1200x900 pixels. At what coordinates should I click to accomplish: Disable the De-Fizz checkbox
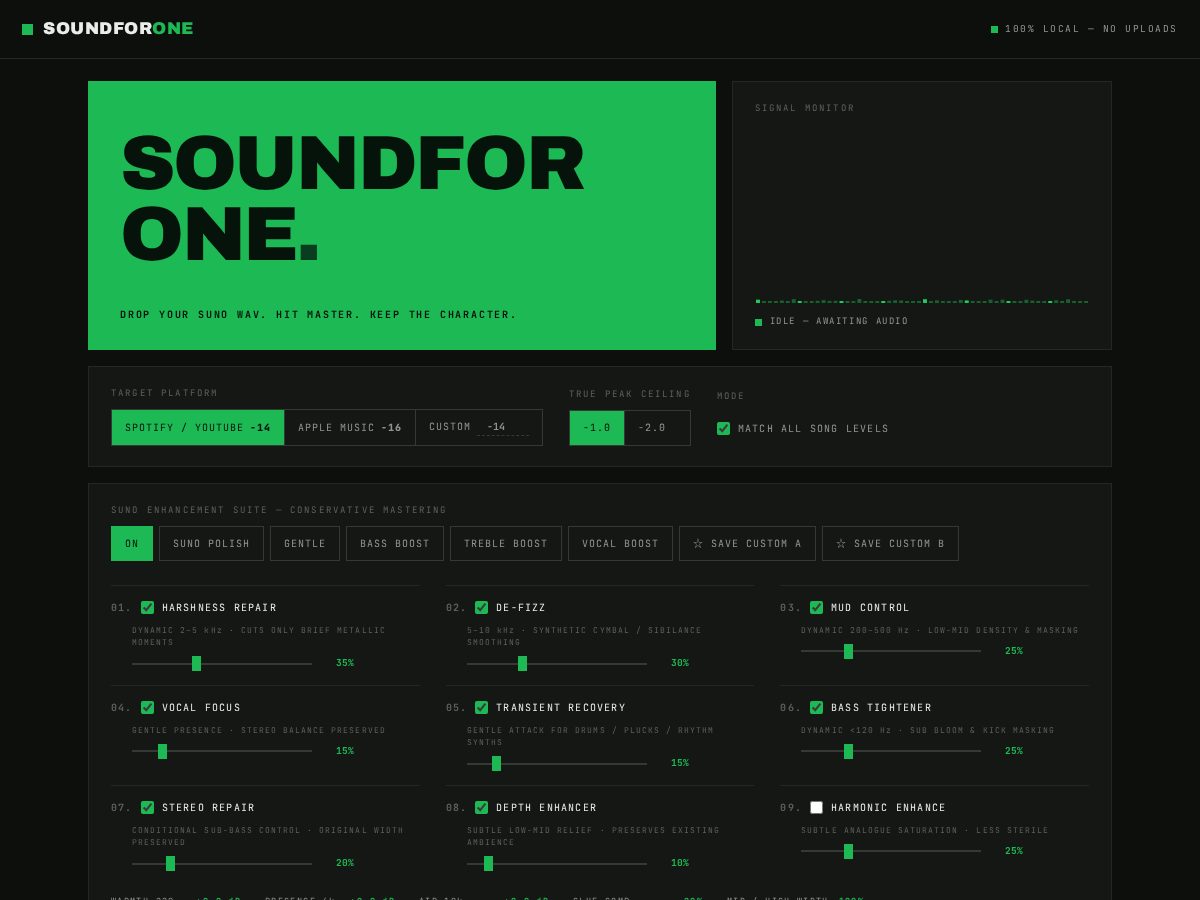[481, 607]
